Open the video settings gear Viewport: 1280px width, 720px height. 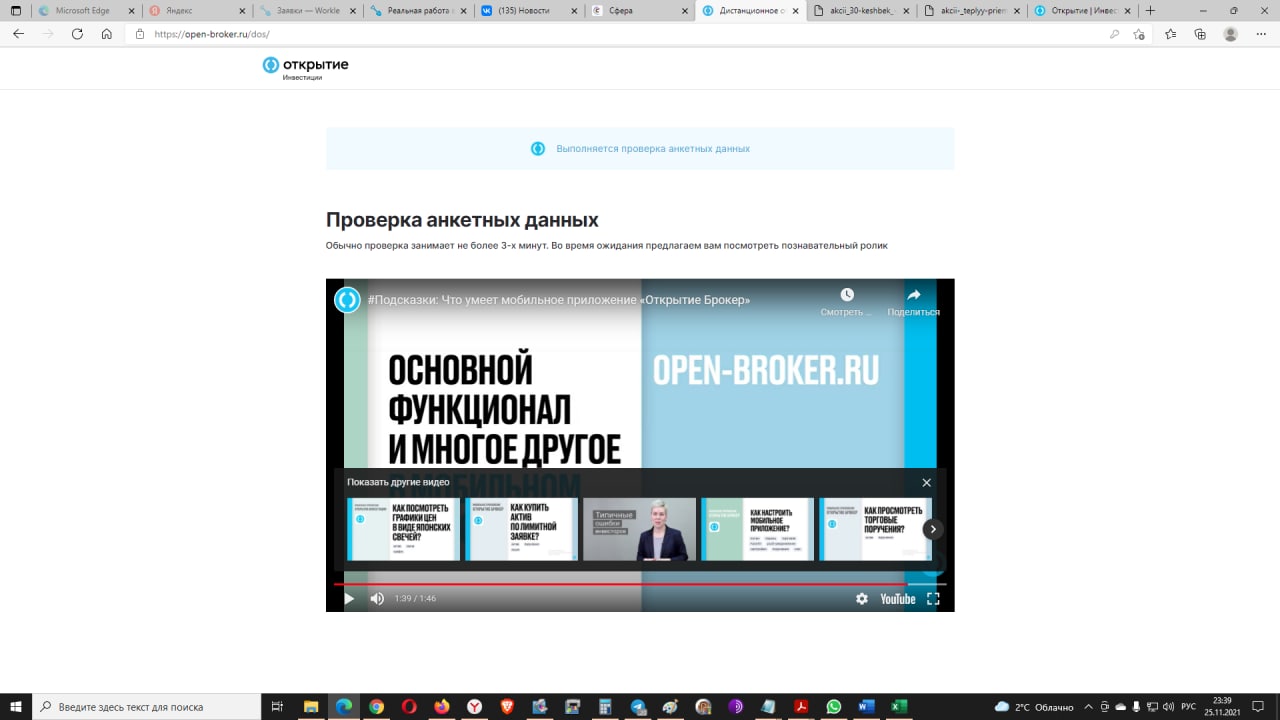[x=862, y=598]
